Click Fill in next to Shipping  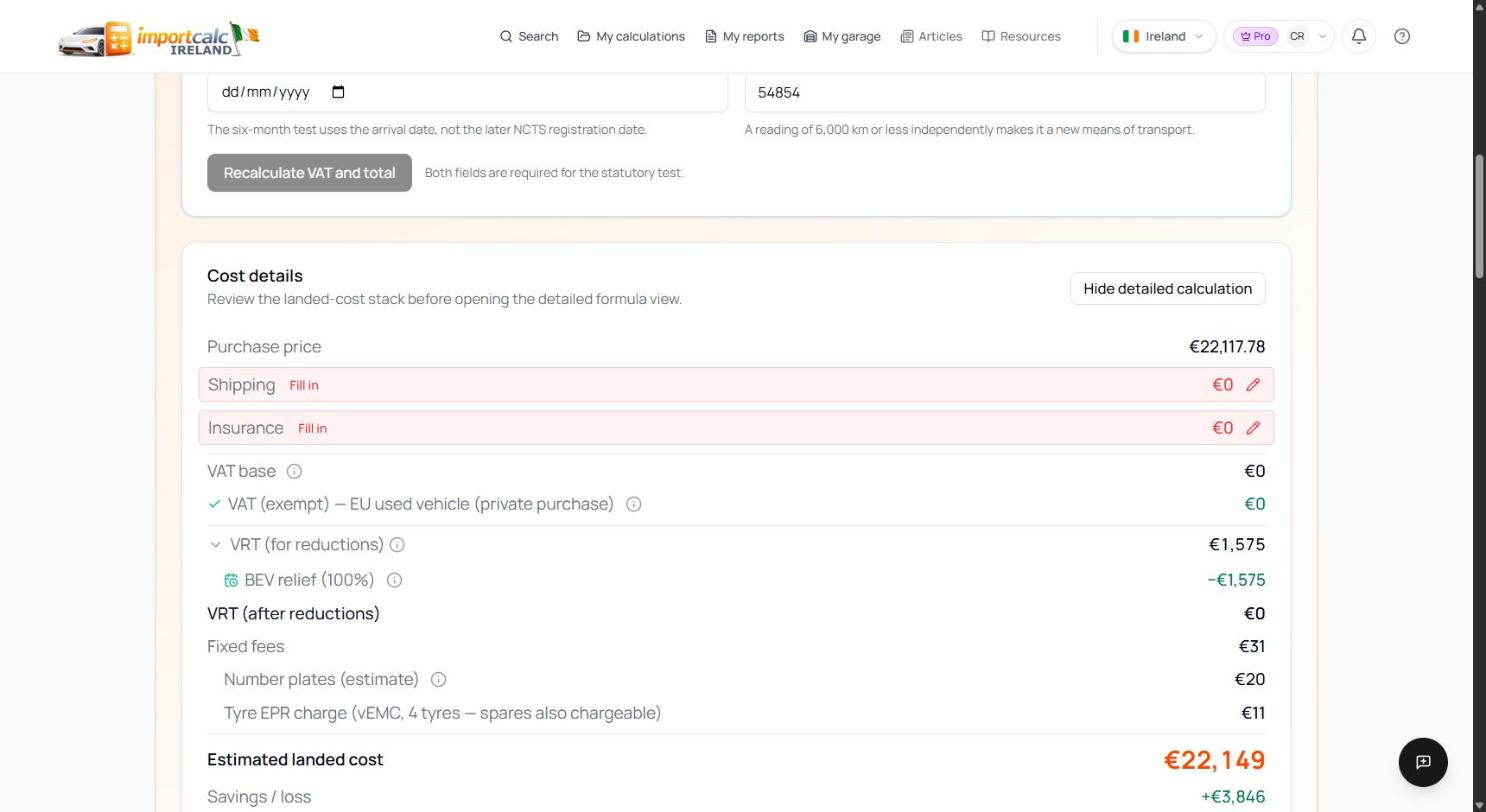coord(304,385)
